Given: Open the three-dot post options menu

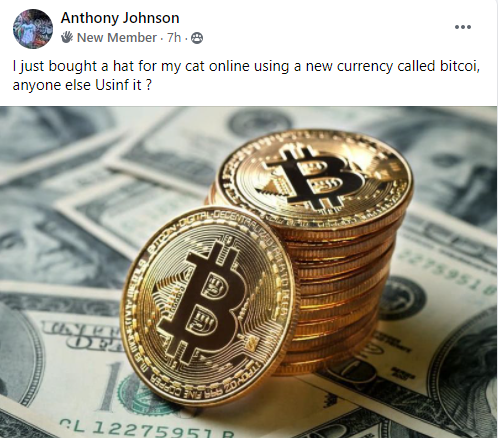Looking at the screenshot, I should pos(463,27).
